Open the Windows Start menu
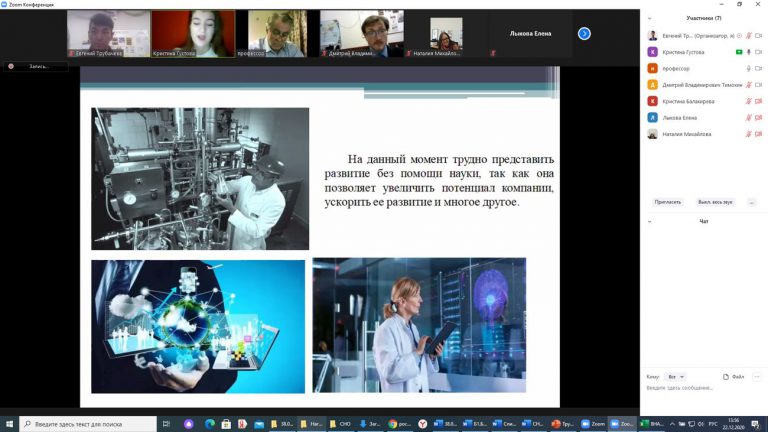 [9, 424]
